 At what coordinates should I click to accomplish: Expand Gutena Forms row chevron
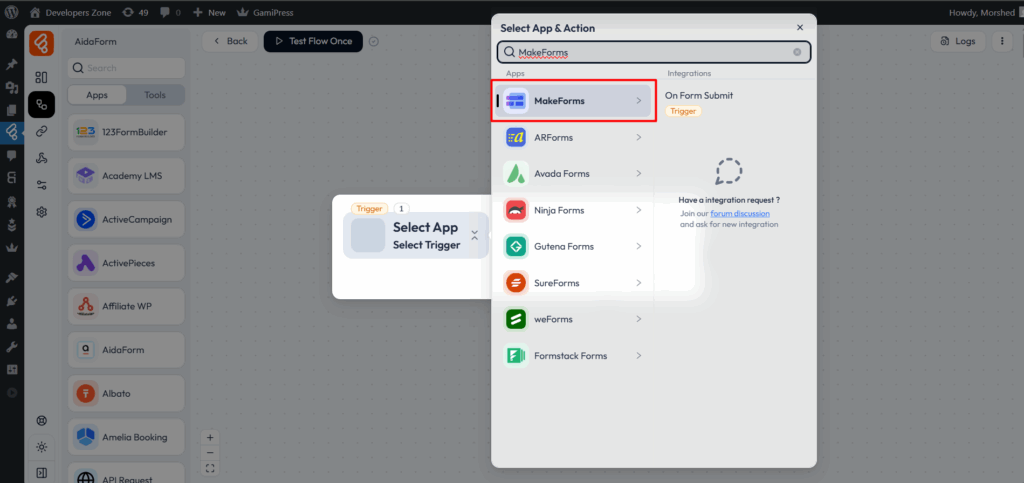(x=639, y=247)
